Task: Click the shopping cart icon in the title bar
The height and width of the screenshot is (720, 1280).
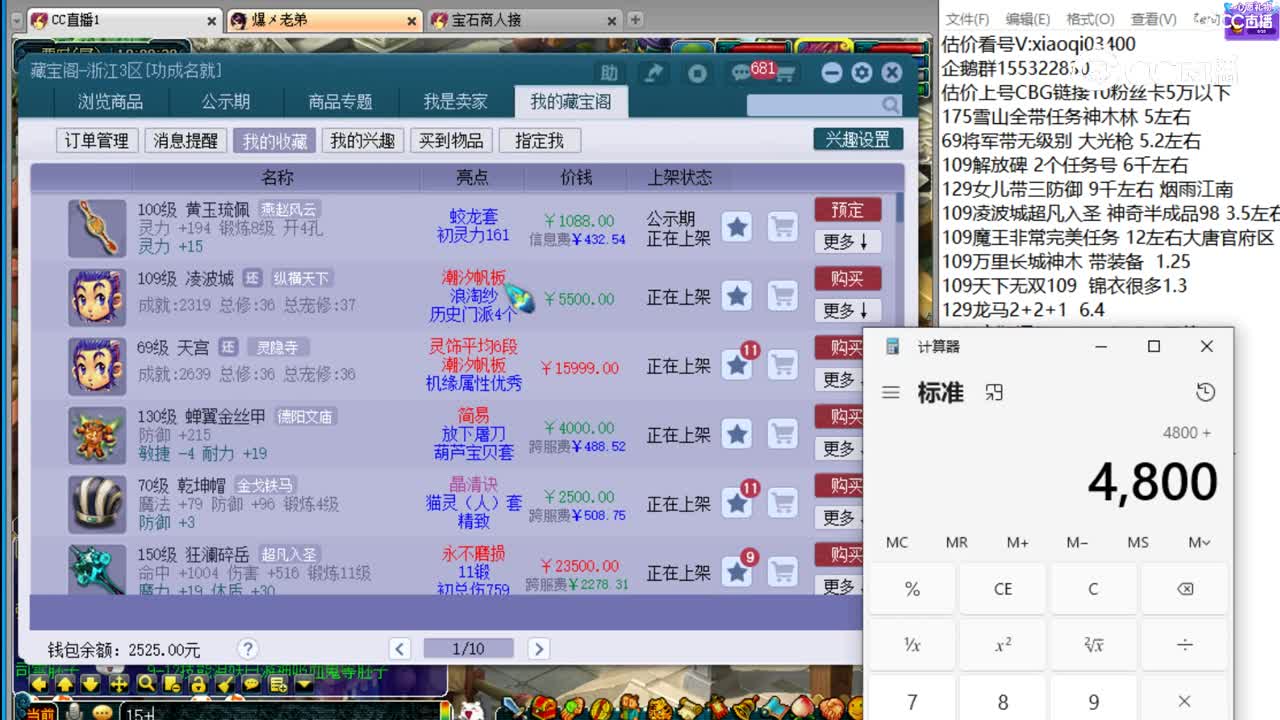Action: (x=788, y=72)
